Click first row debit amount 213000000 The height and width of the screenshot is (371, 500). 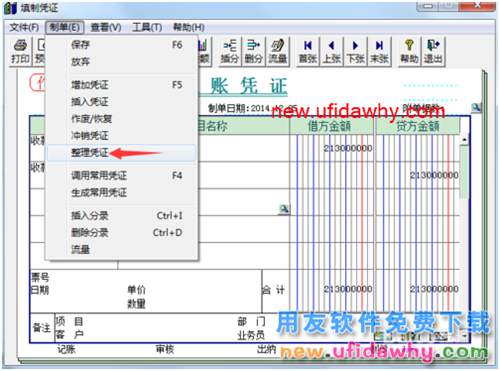pyautogui.click(x=348, y=148)
